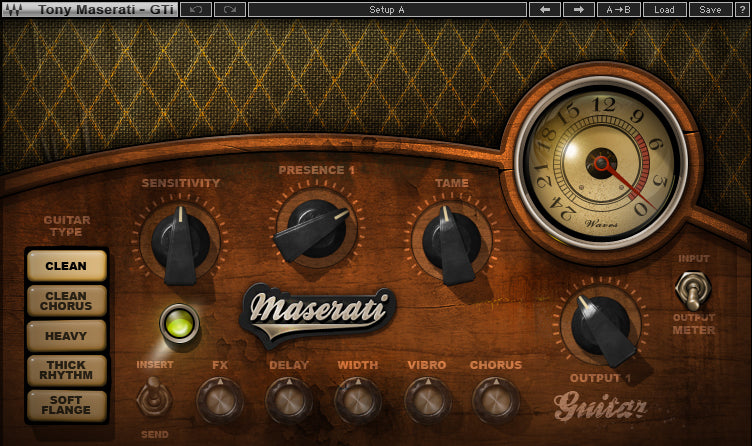The height and width of the screenshot is (446, 752).
Task: Click the green sensitivity indicator light
Action: tap(179, 323)
